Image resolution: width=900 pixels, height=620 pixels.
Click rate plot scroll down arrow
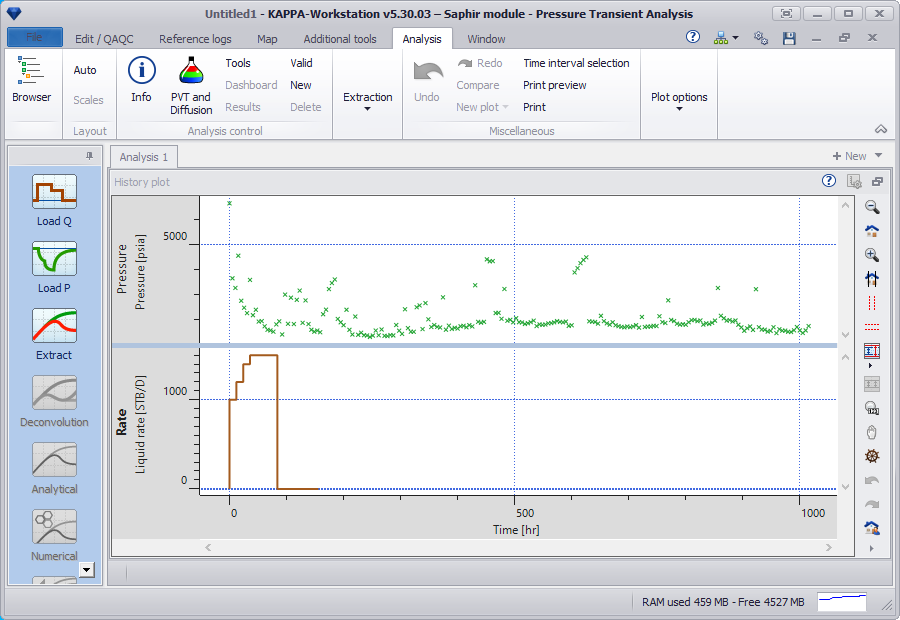[845, 486]
